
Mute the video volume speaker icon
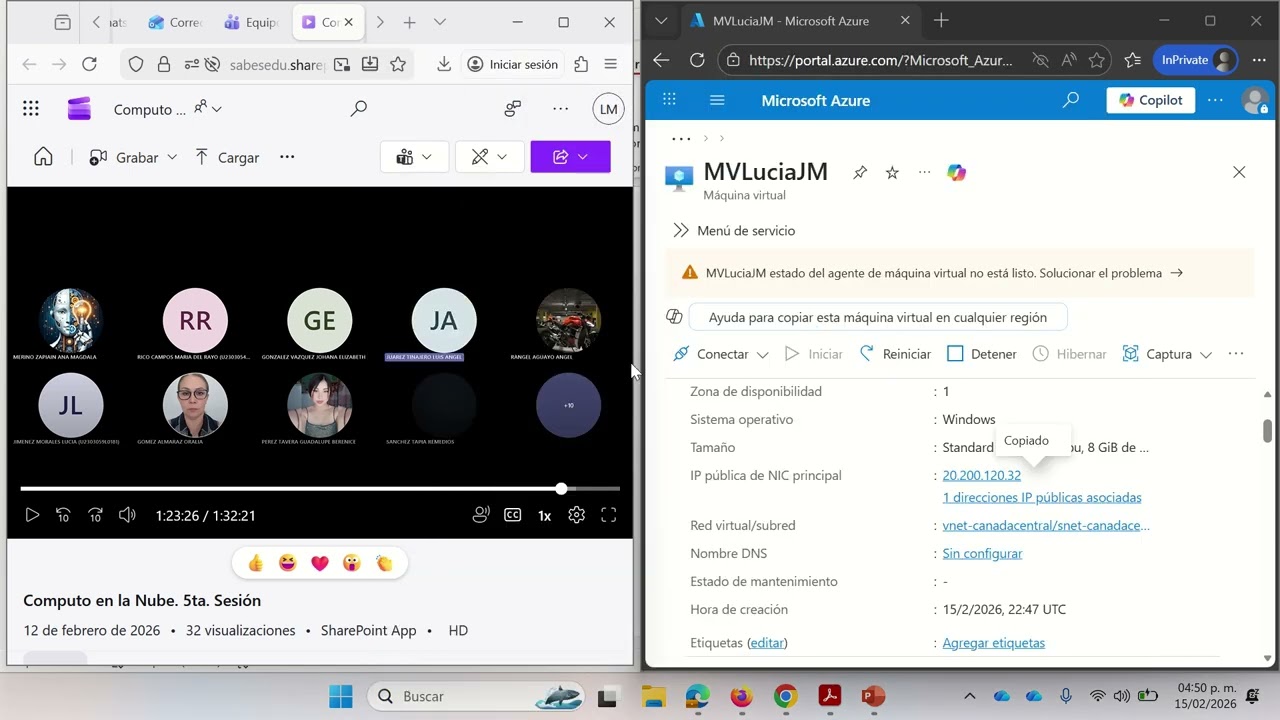tap(127, 515)
